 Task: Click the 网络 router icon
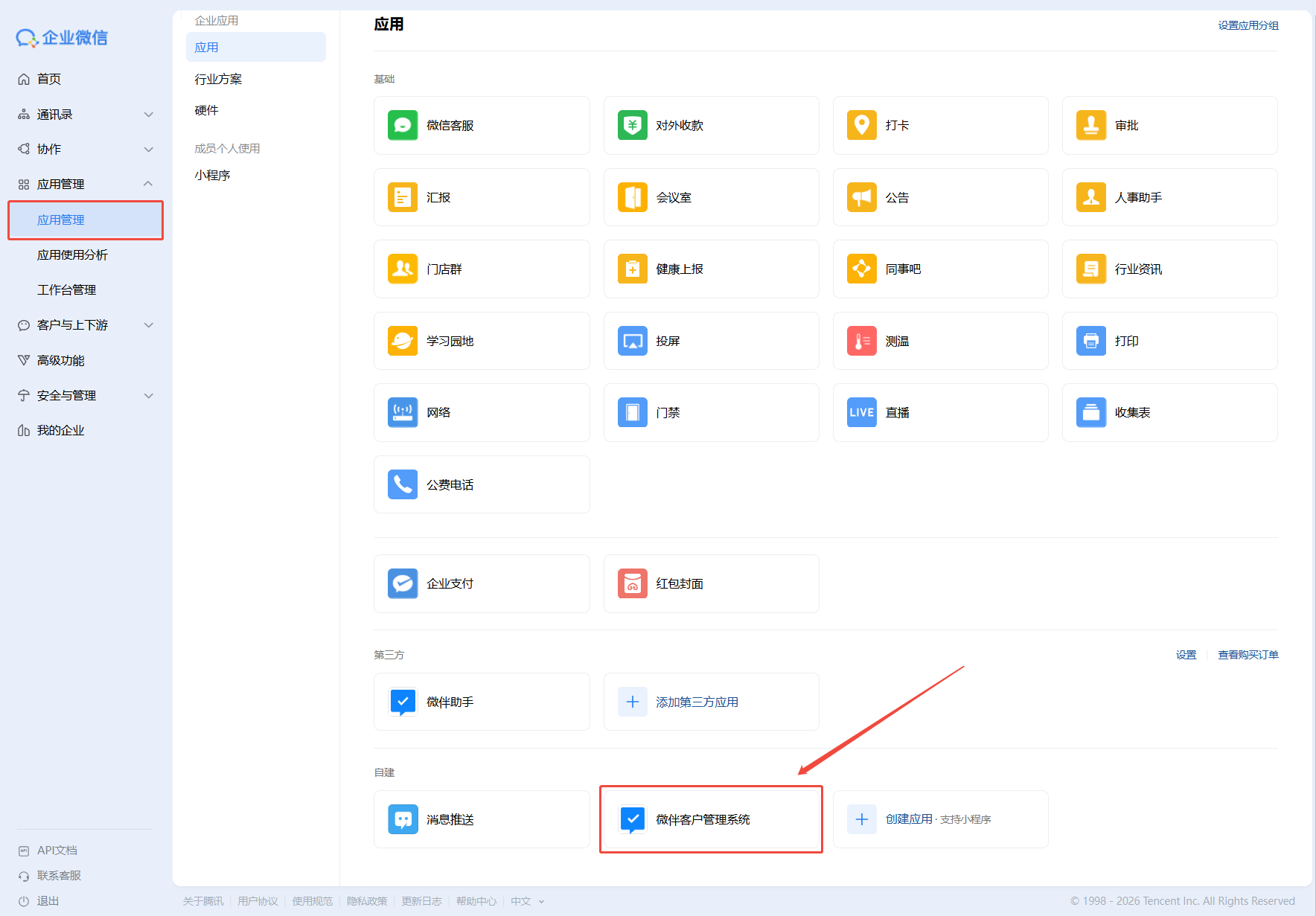[403, 412]
